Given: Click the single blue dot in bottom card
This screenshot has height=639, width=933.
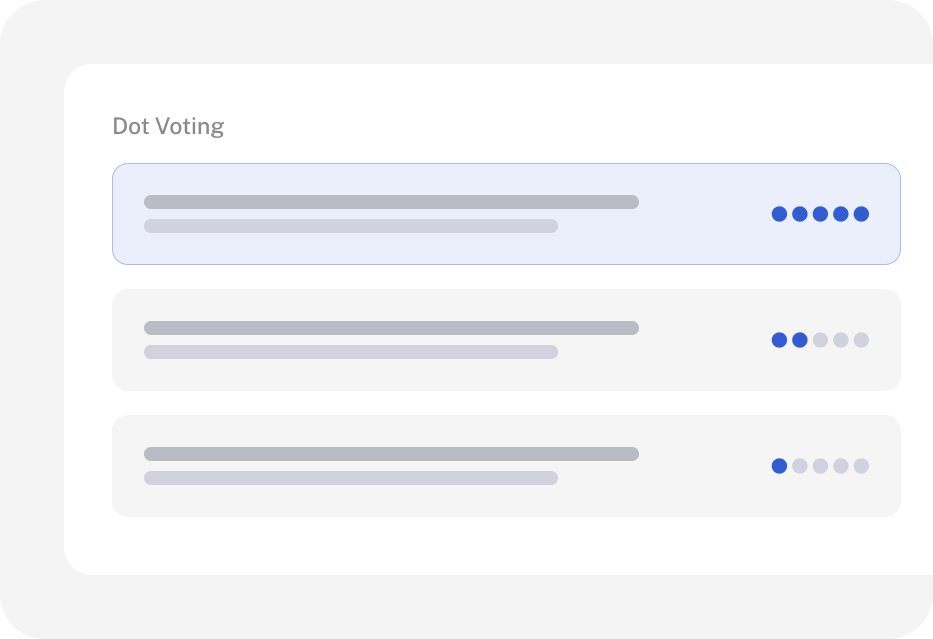Looking at the screenshot, I should [779, 466].
